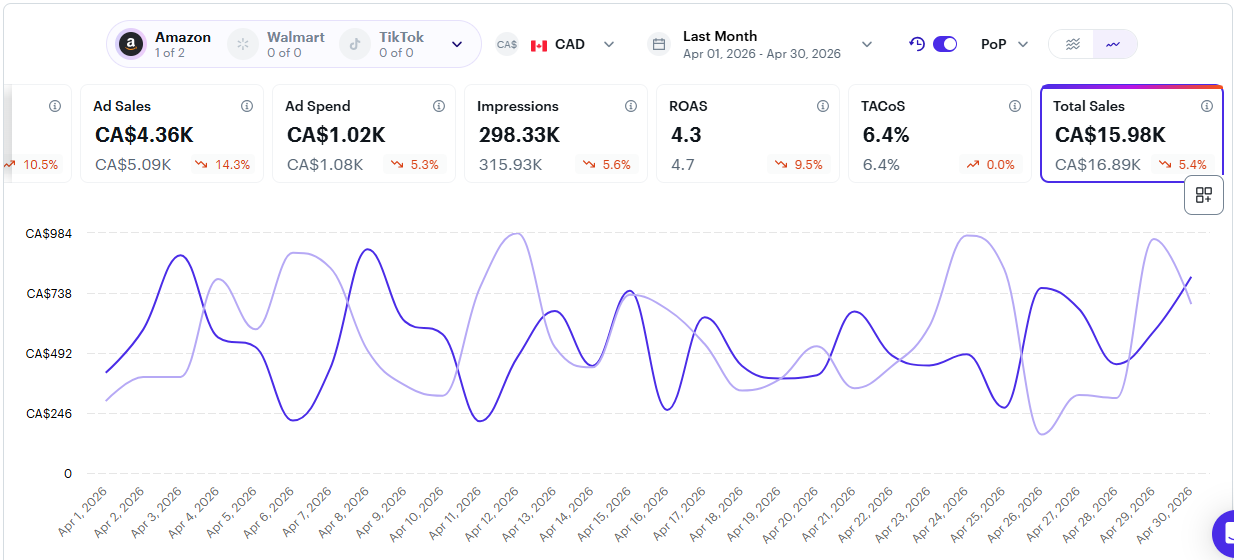Switch to the stacked lines chart view
The width and height of the screenshot is (1234, 560).
tap(1072, 44)
